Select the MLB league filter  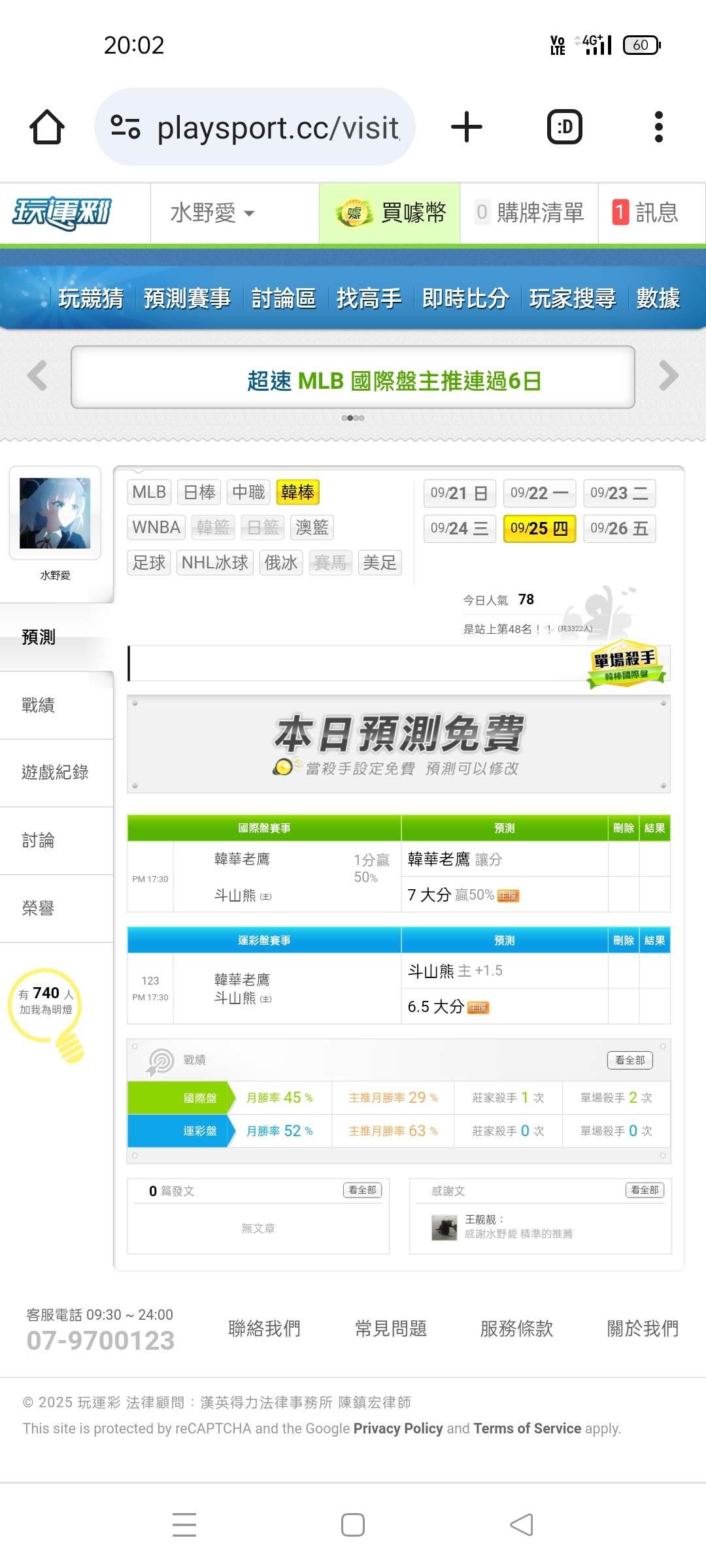tap(149, 492)
